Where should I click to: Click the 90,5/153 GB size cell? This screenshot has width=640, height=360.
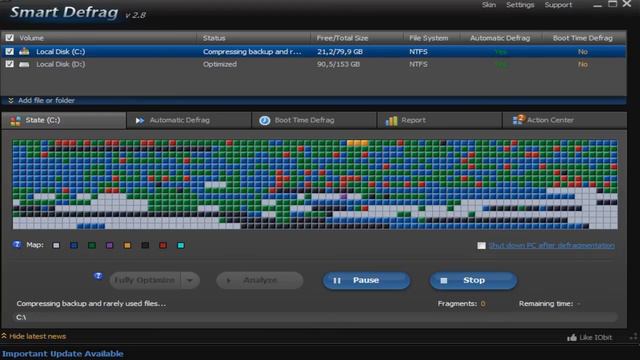[338, 64]
